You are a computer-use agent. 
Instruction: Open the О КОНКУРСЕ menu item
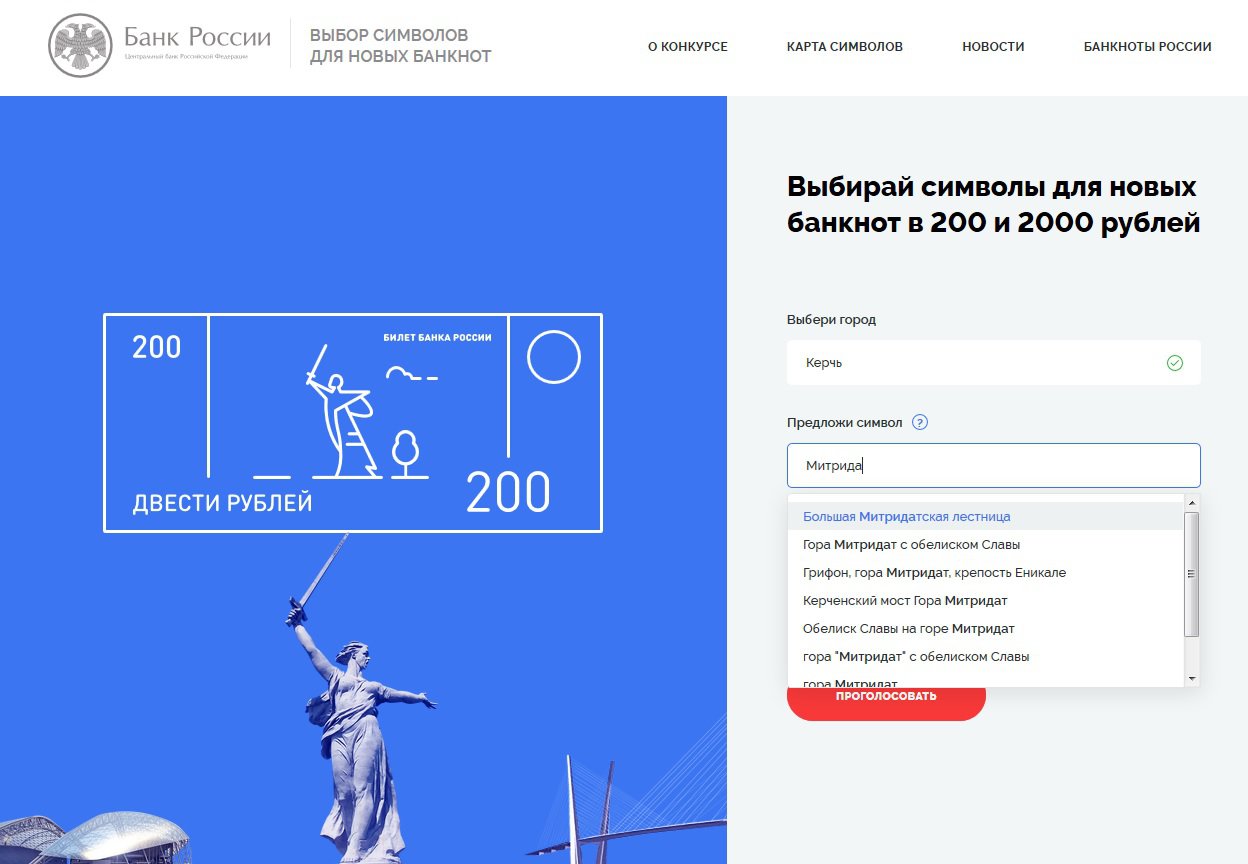click(688, 47)
